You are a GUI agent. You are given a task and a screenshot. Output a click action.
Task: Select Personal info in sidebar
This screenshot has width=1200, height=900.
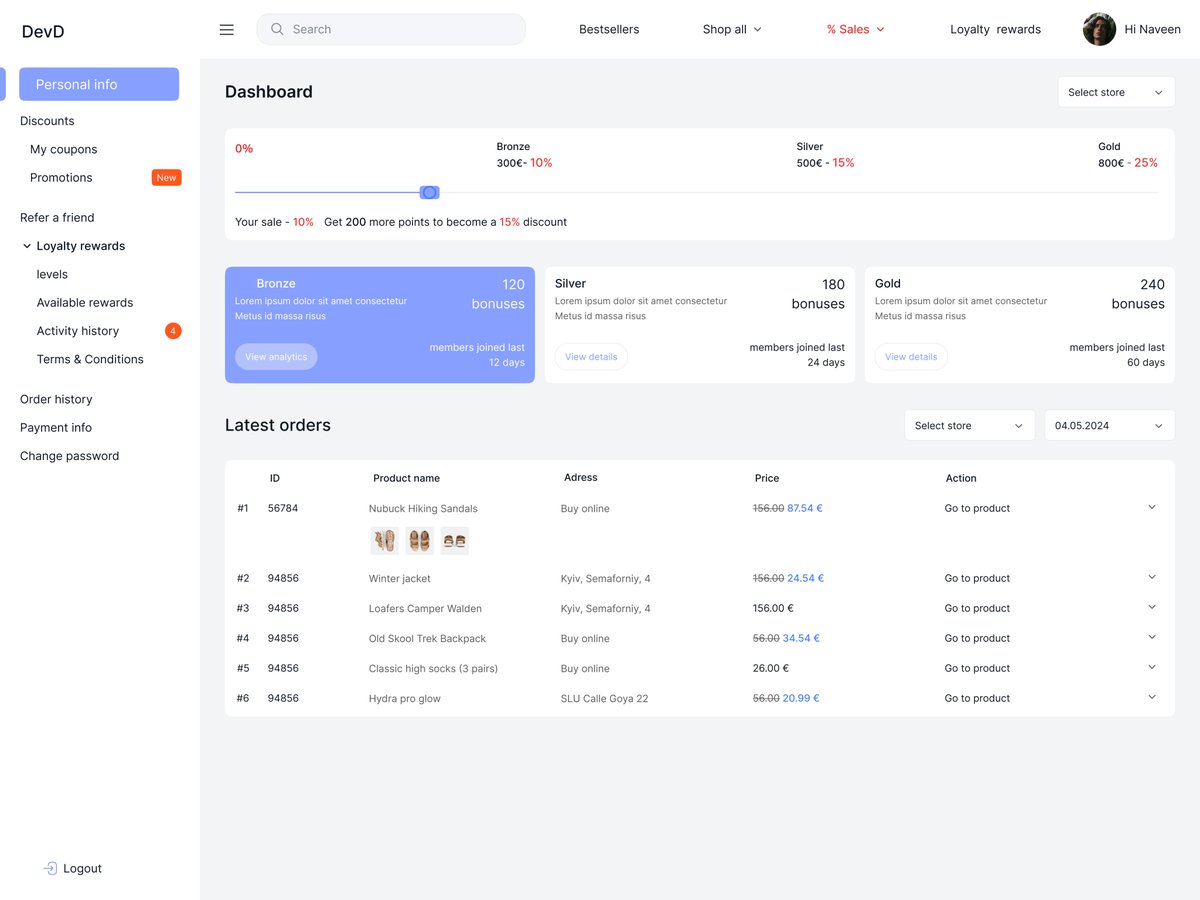(99, 84)
